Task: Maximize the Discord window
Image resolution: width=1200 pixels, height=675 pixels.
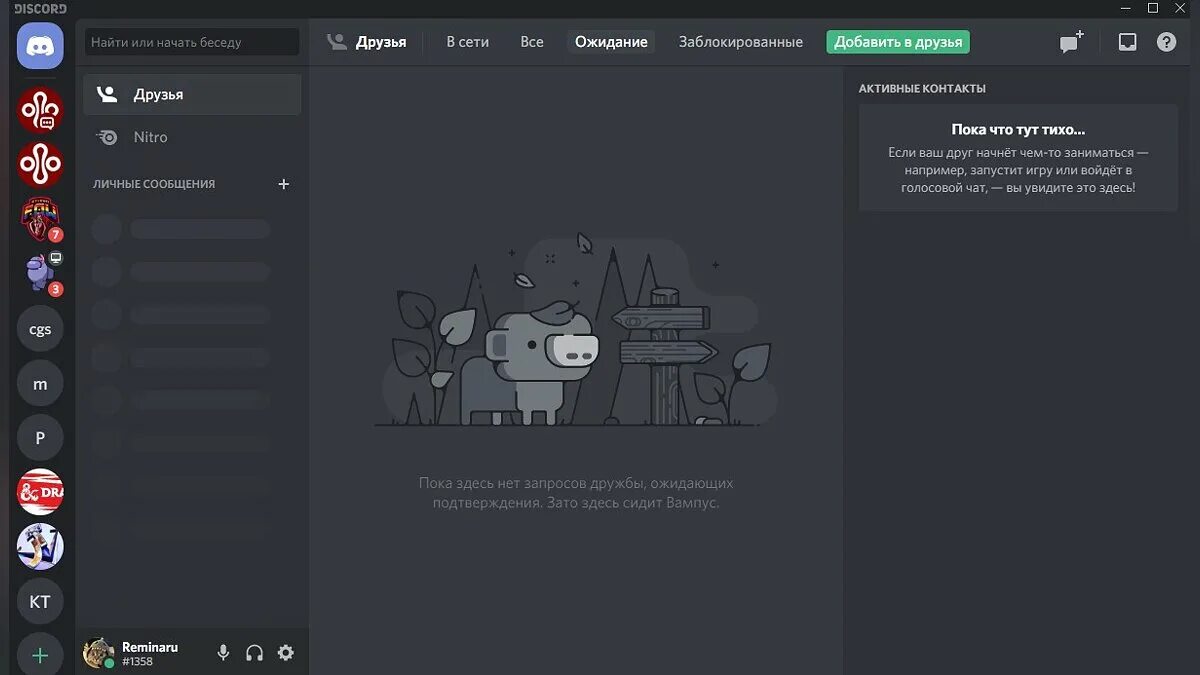Action: click(1153, 8)
